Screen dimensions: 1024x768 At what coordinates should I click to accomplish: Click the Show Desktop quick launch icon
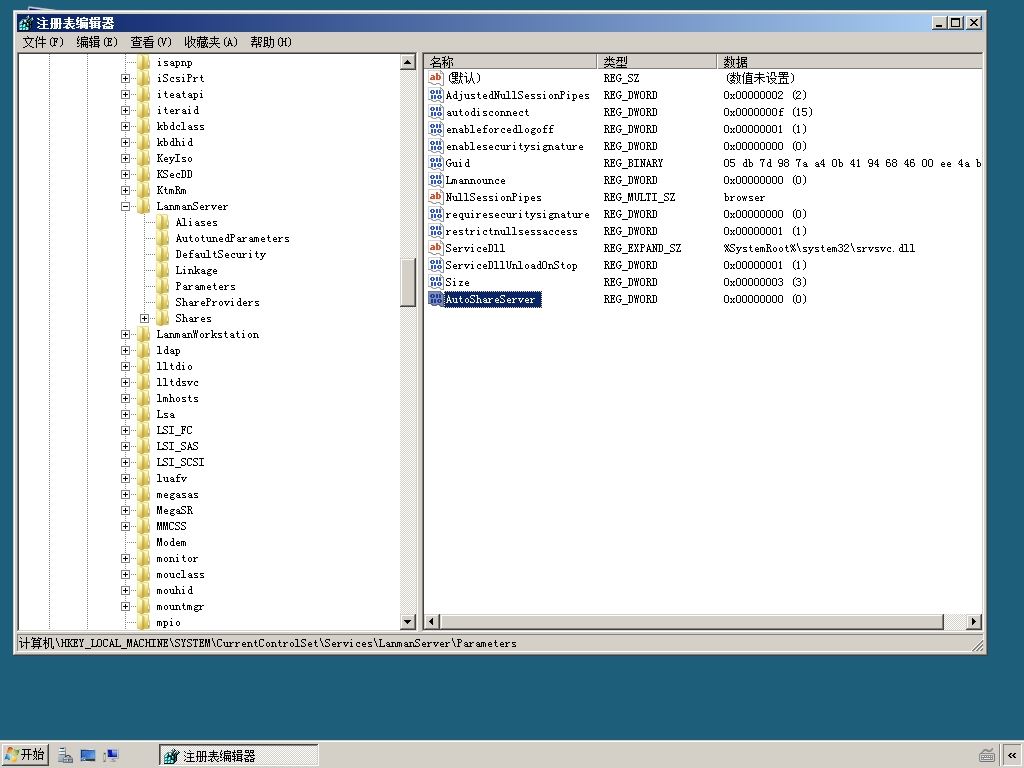88,756
